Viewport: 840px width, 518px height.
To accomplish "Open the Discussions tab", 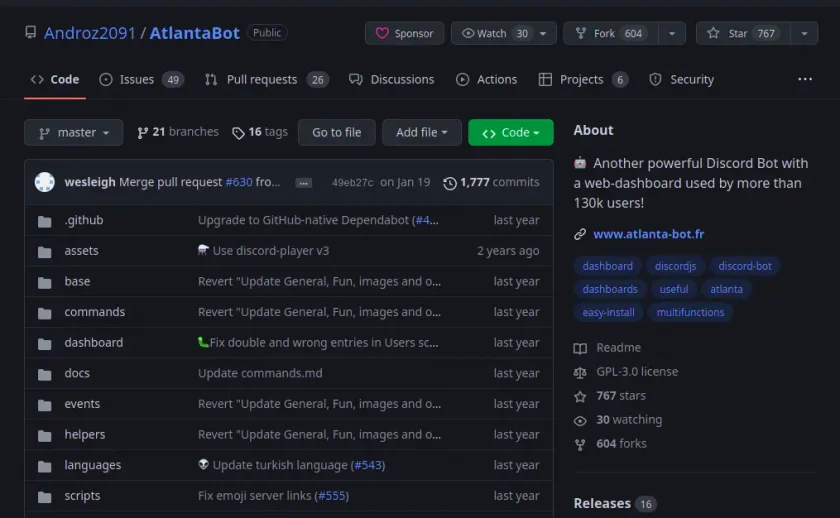I will (x=392, y=79).
